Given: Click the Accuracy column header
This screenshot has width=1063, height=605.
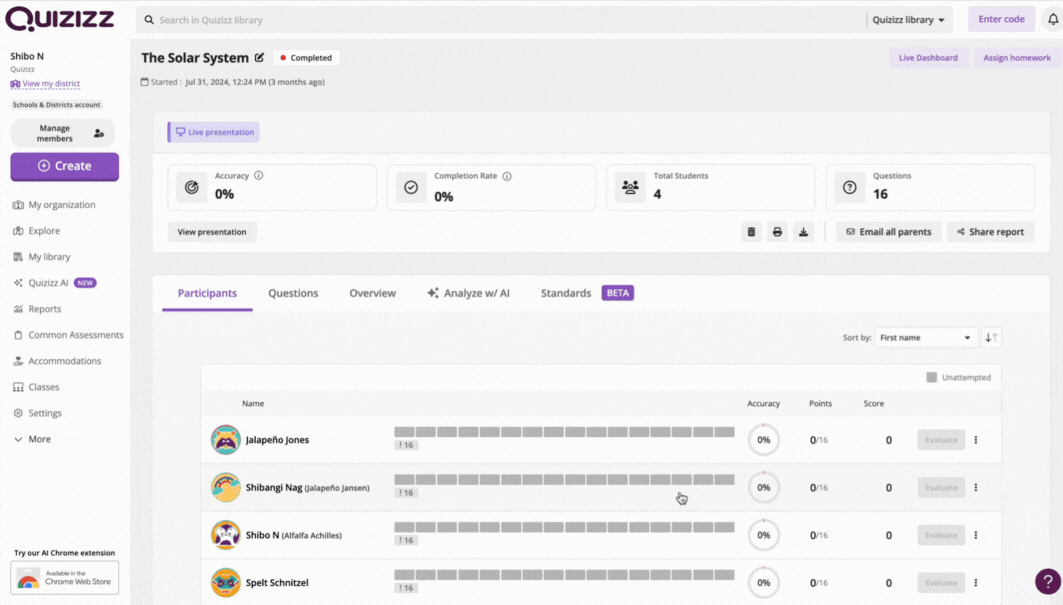Looking at the screenshot, I should click(x=763, y=404).
